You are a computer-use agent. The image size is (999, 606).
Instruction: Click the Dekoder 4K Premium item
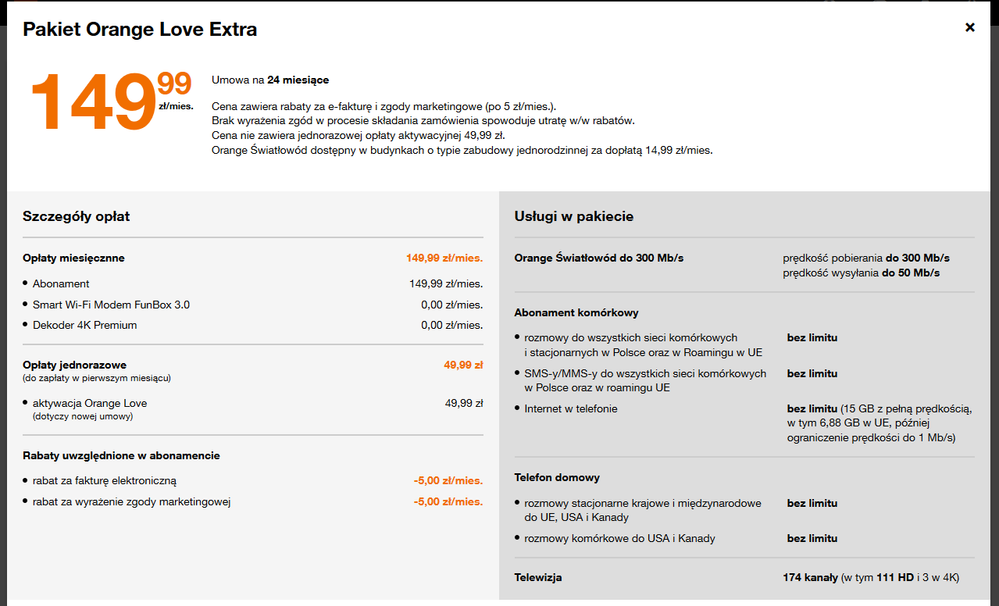[x=85, y=325]
